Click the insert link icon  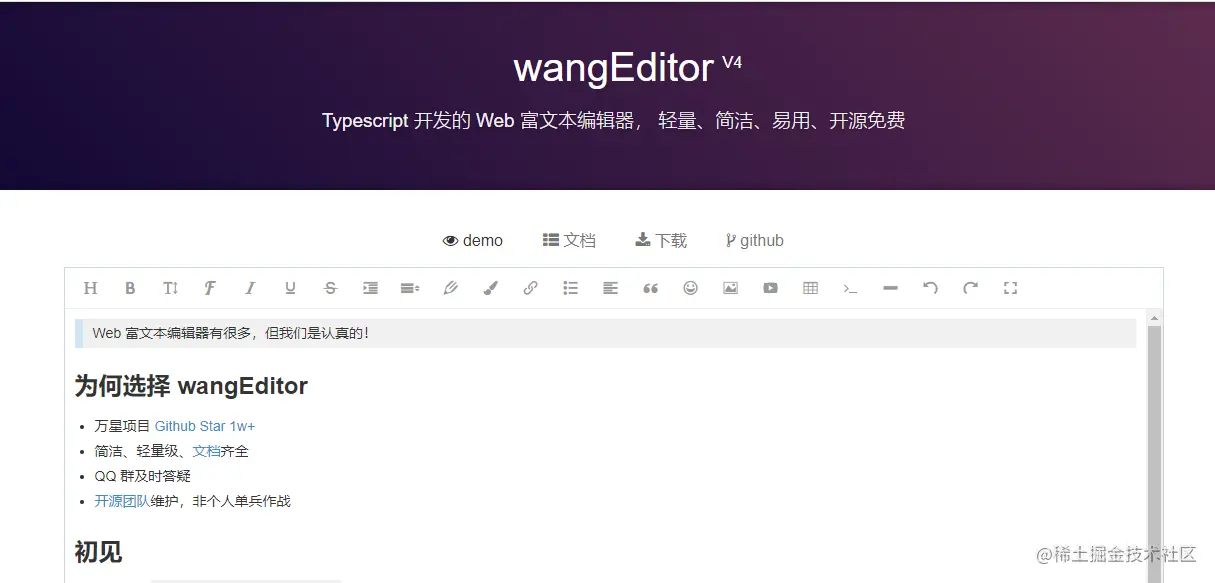(530, 288)
